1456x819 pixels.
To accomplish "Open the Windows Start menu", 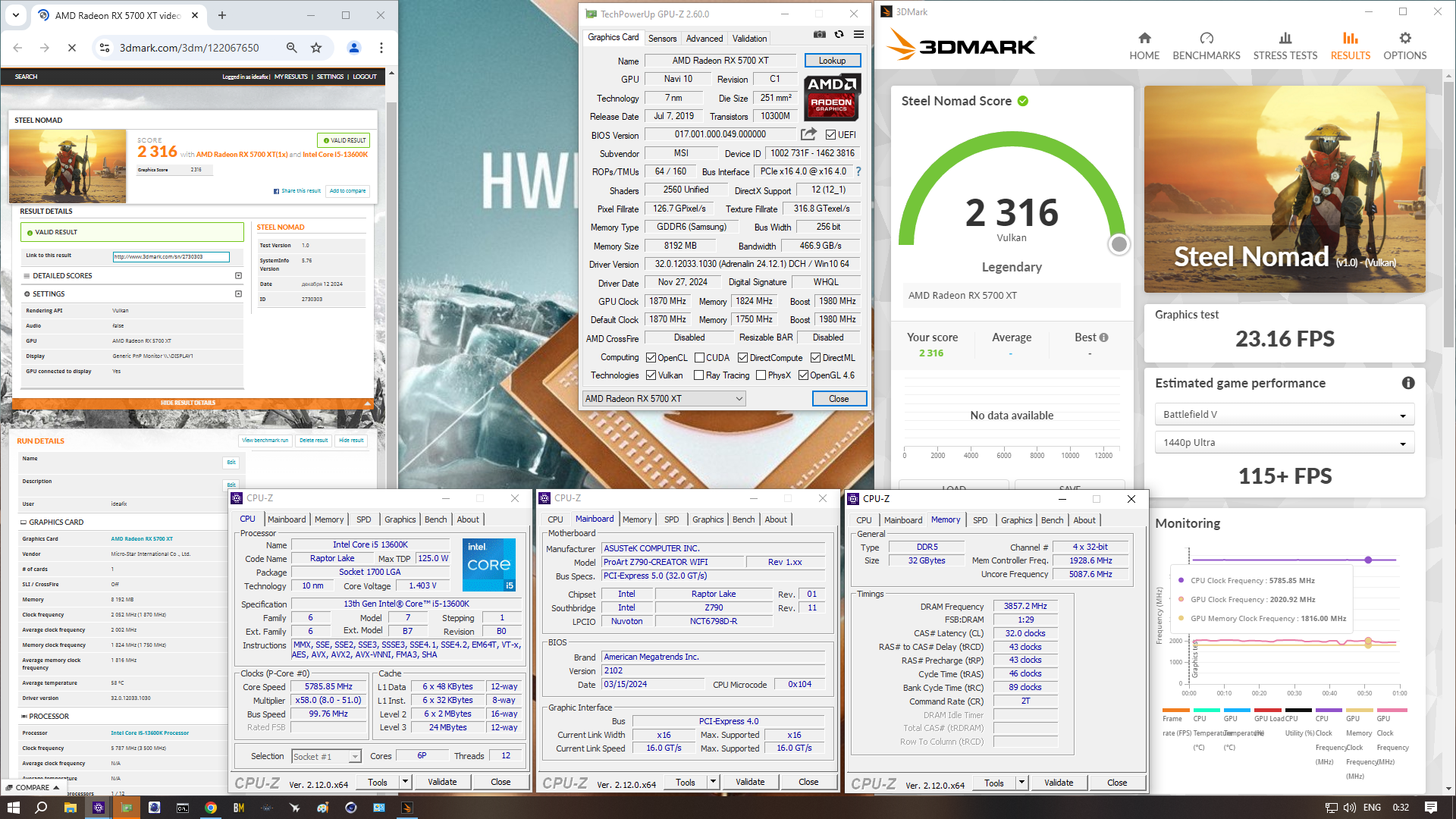I will point(13,808).
